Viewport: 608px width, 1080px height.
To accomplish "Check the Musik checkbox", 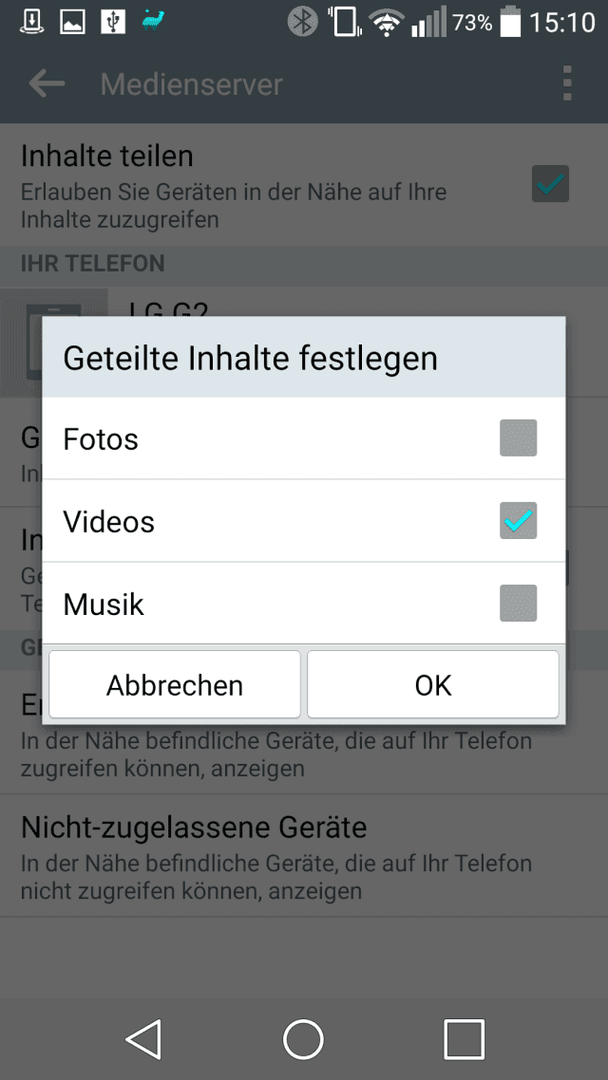I will (x=518, y=603).
